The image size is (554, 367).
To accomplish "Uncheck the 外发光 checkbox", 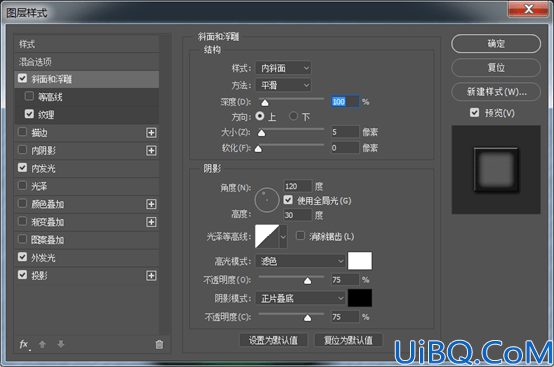I will [22, 257].
